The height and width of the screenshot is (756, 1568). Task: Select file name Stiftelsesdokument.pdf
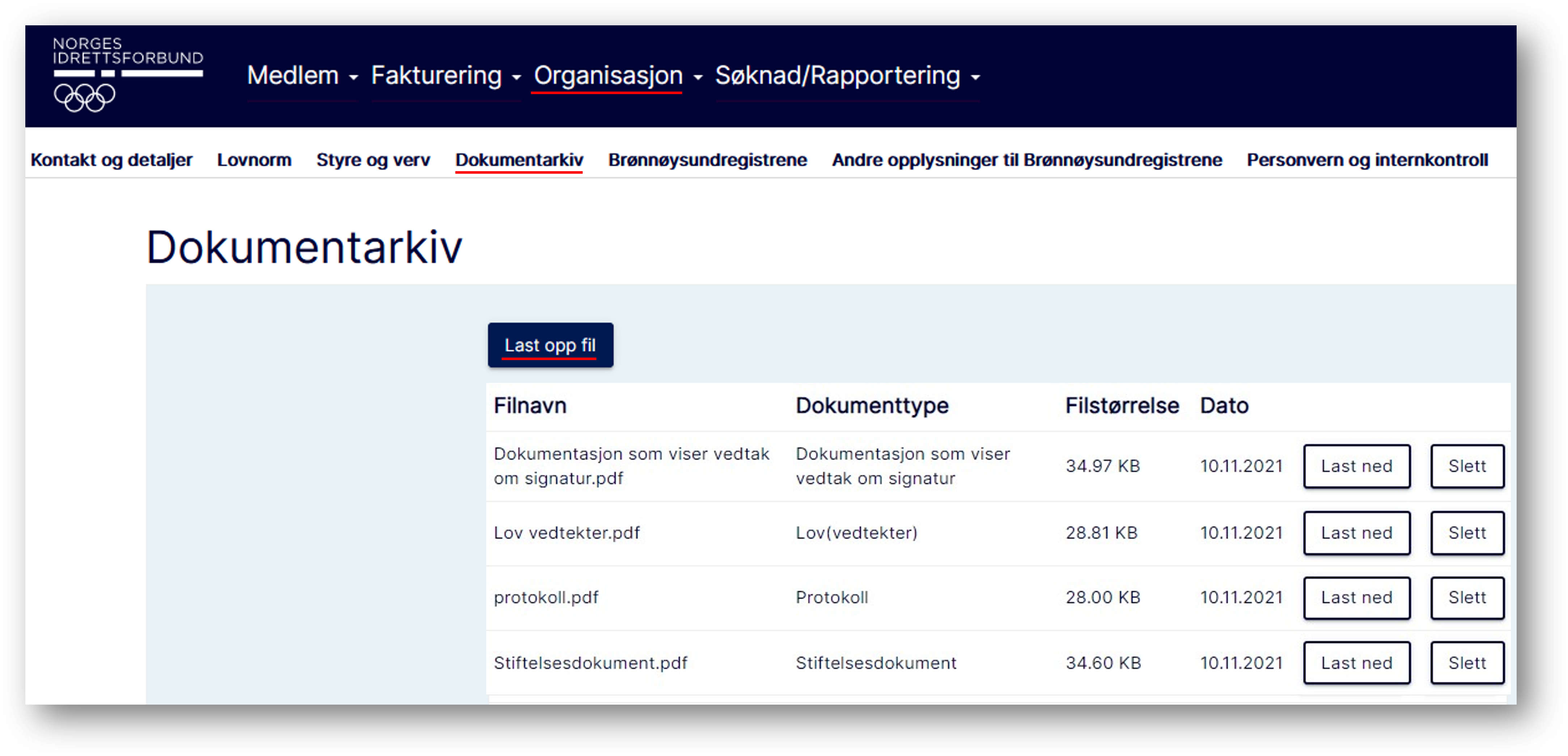click(590, 663)
